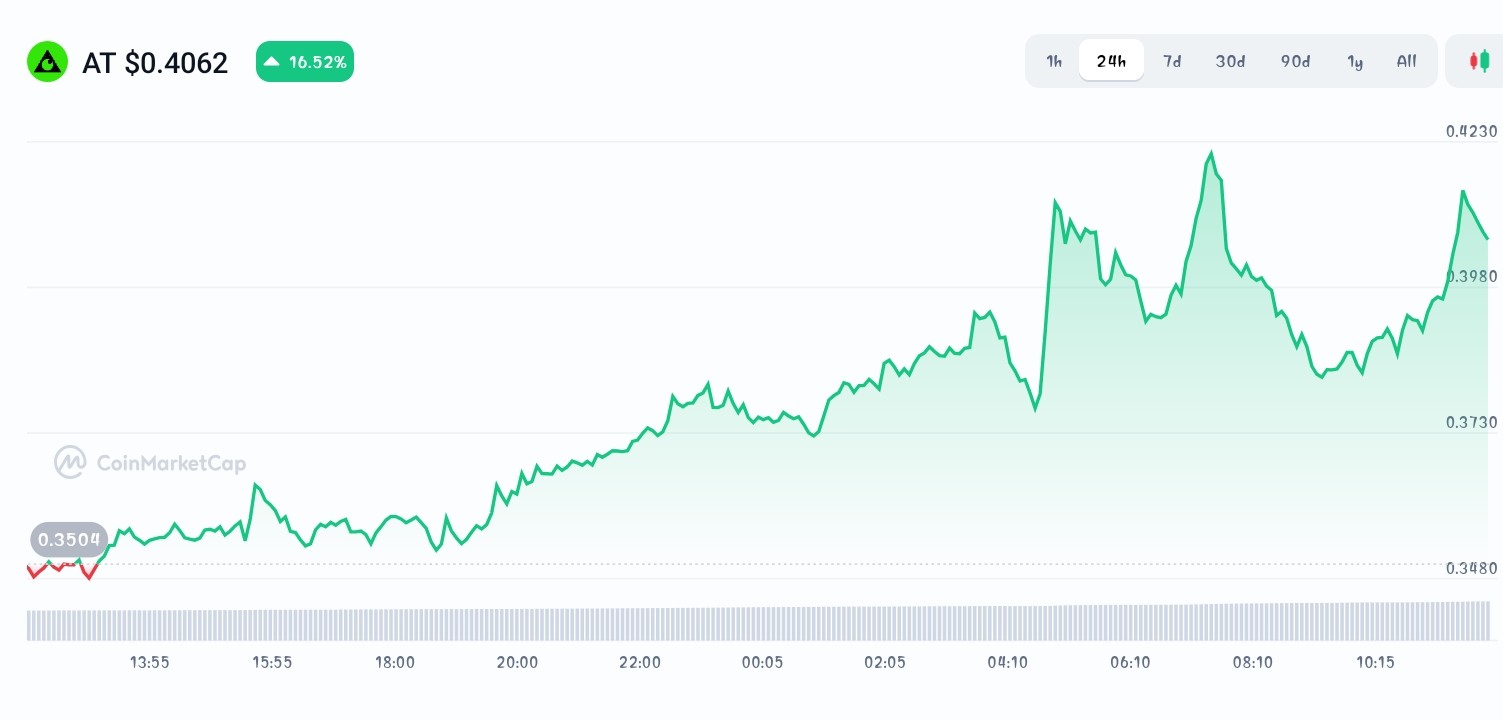Click the highest peak of the price line

click(1211, 153)
